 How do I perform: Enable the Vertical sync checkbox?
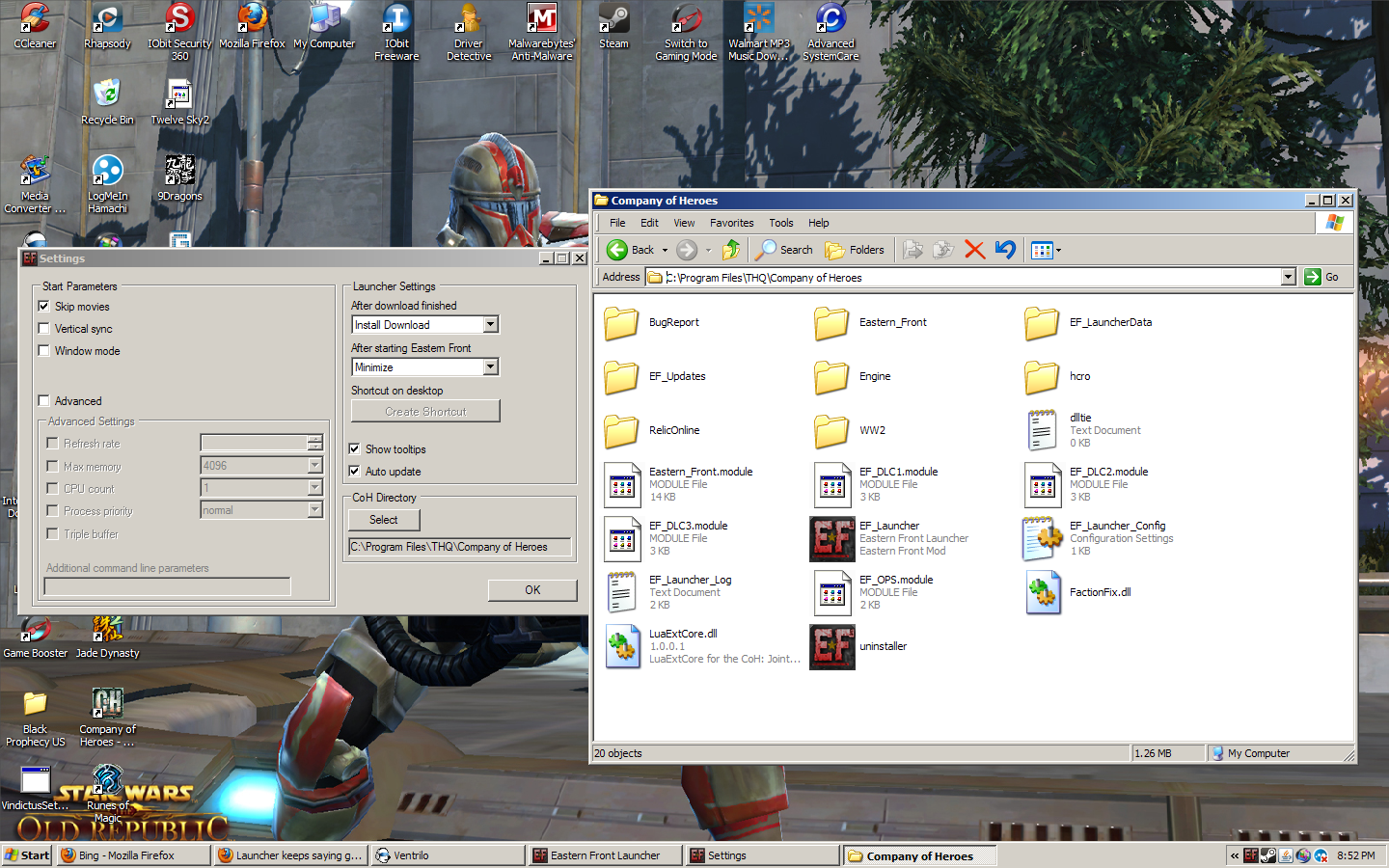43,328
